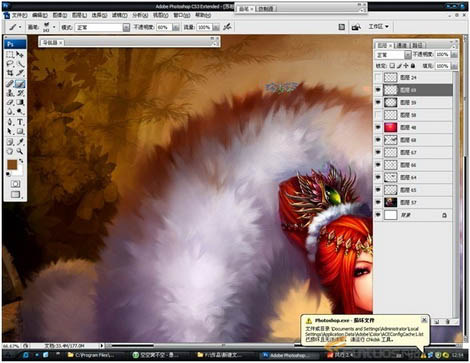Toggle Quick Mask mode button

[x=15, y=184]
